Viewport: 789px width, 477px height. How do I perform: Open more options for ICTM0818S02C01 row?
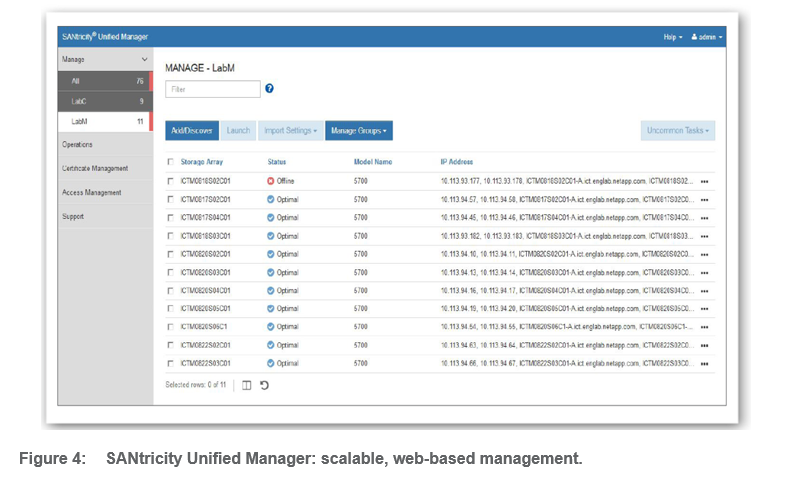click(x=704, y=181)
